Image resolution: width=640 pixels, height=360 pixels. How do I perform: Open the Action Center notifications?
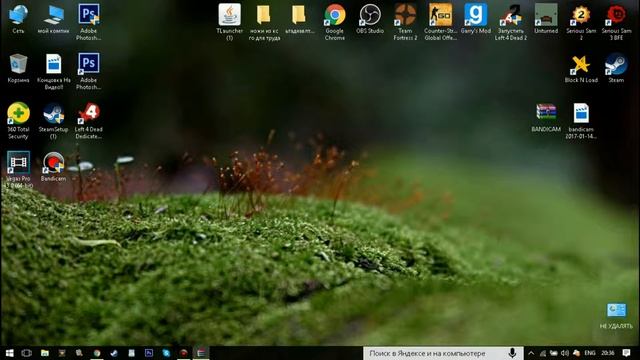click(x=627, y=353)
